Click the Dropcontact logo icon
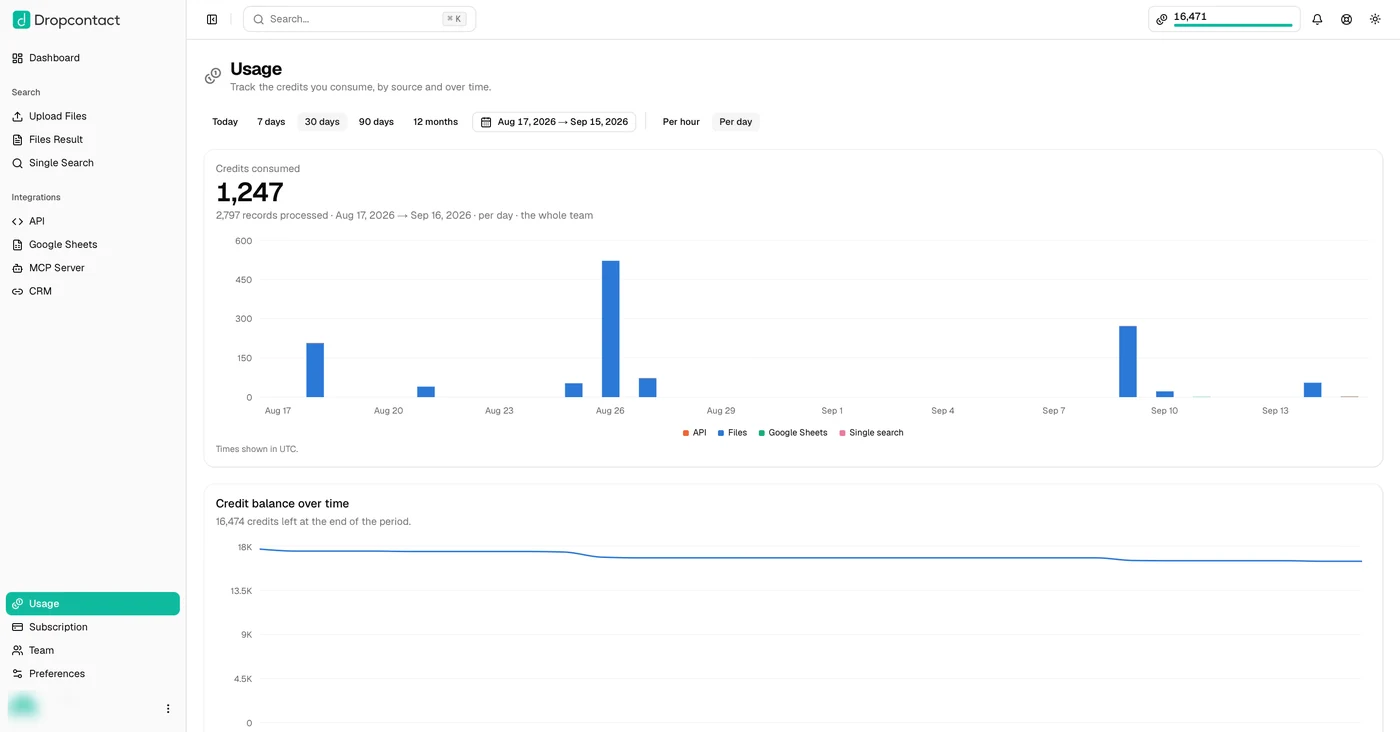This screenshot has height=732, width=1400. click(21, 20)
